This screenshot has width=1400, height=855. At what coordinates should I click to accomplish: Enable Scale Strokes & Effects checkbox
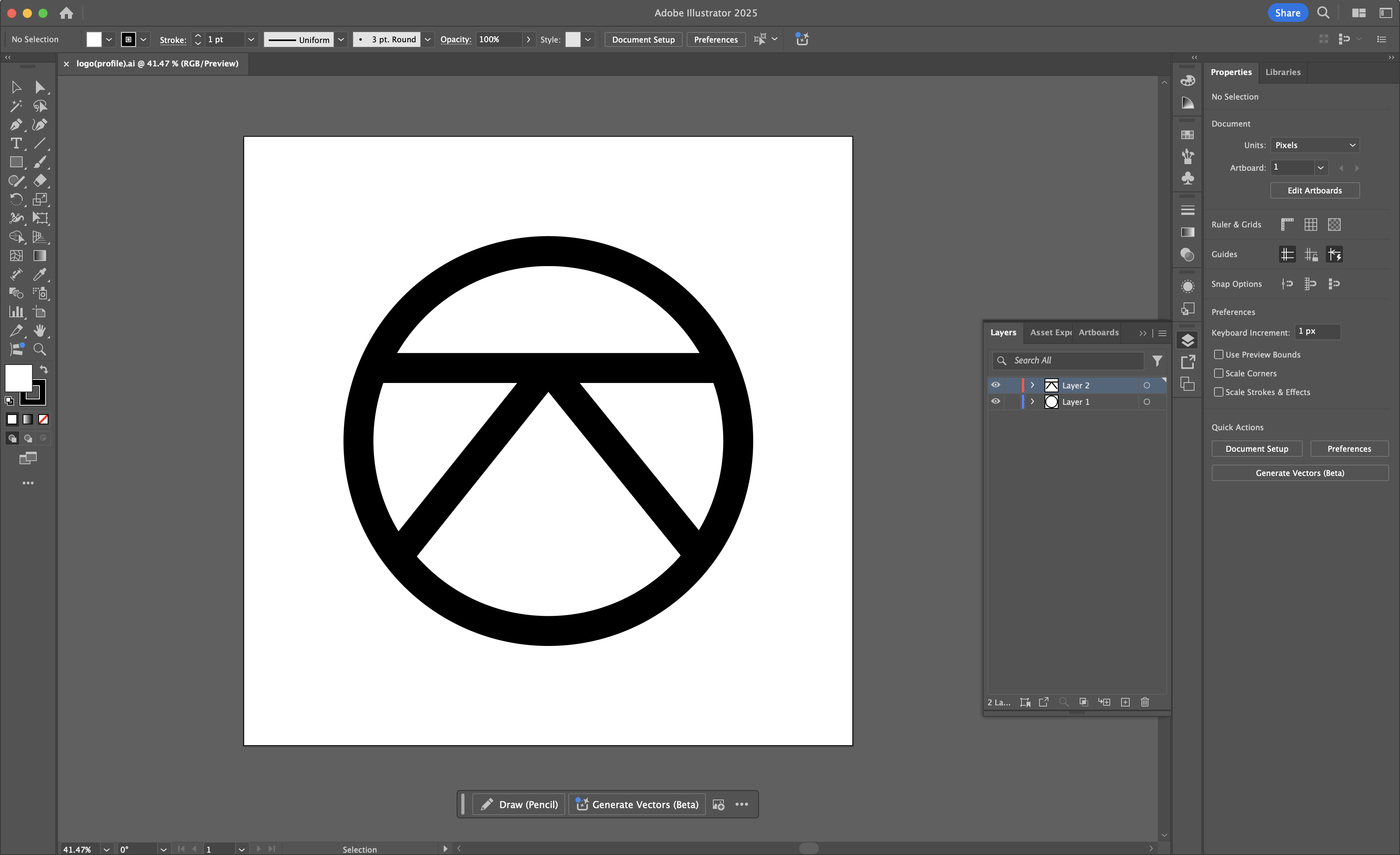[1218, 392]
